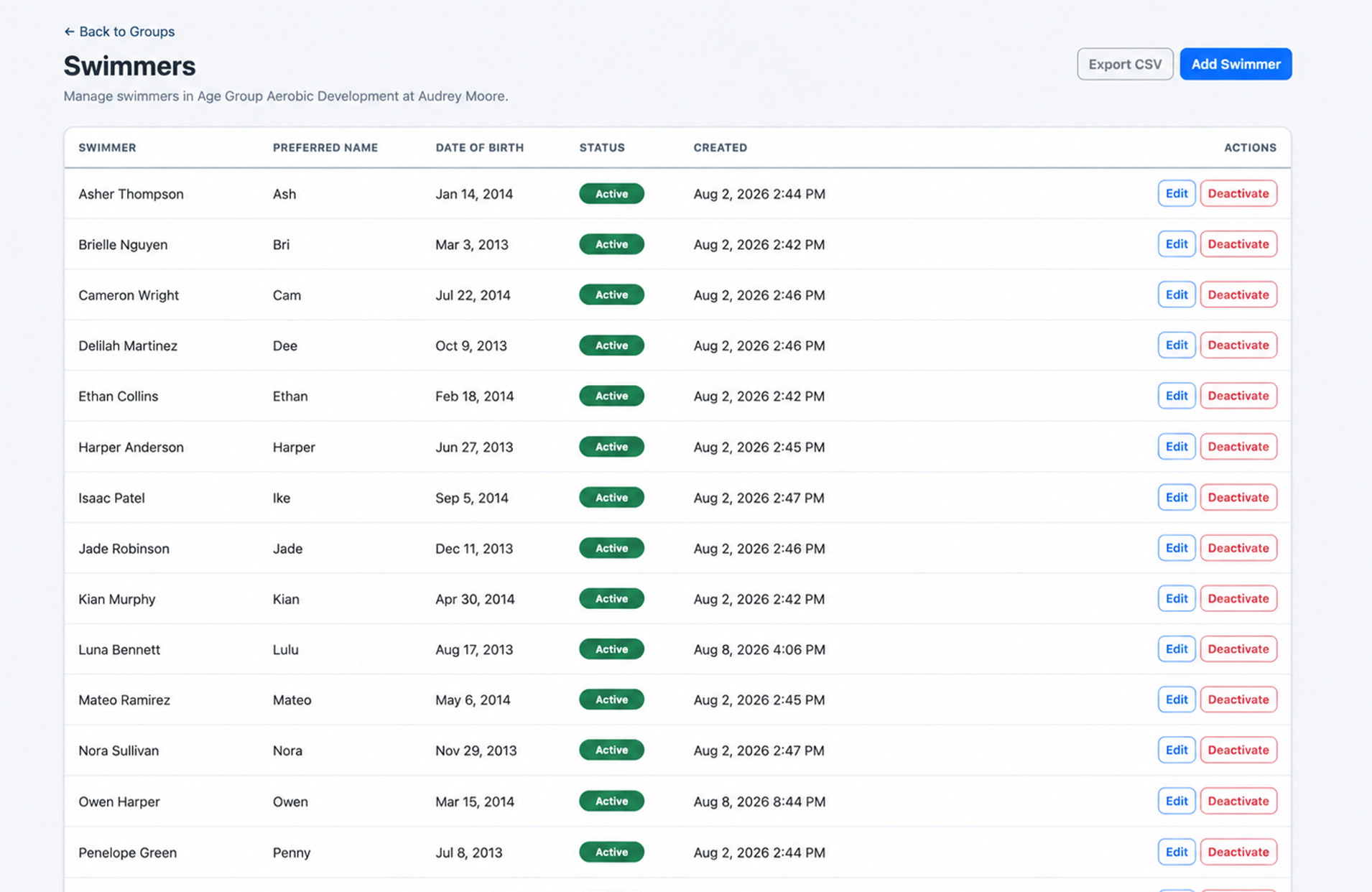Edit Brielle Nguyen's record

coord(1177,244)
